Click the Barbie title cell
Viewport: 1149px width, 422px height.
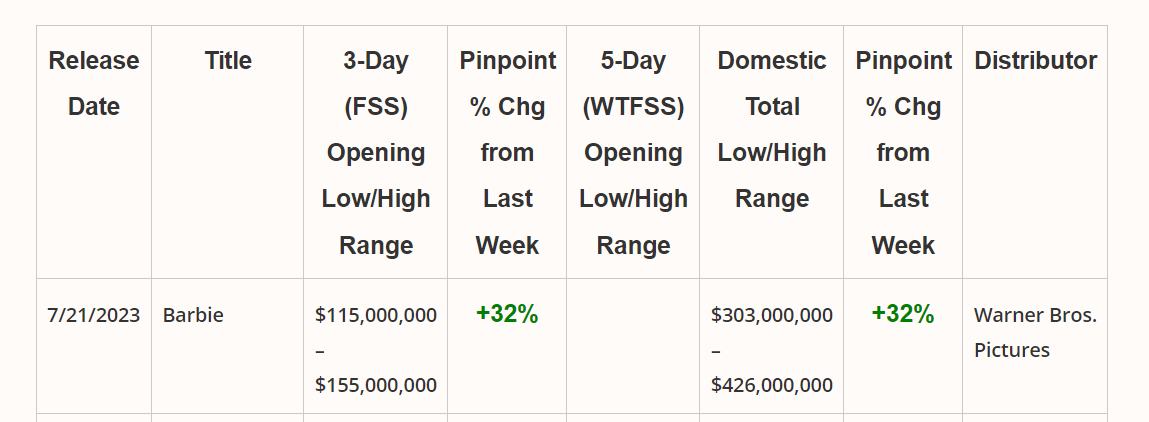point(193,315)
